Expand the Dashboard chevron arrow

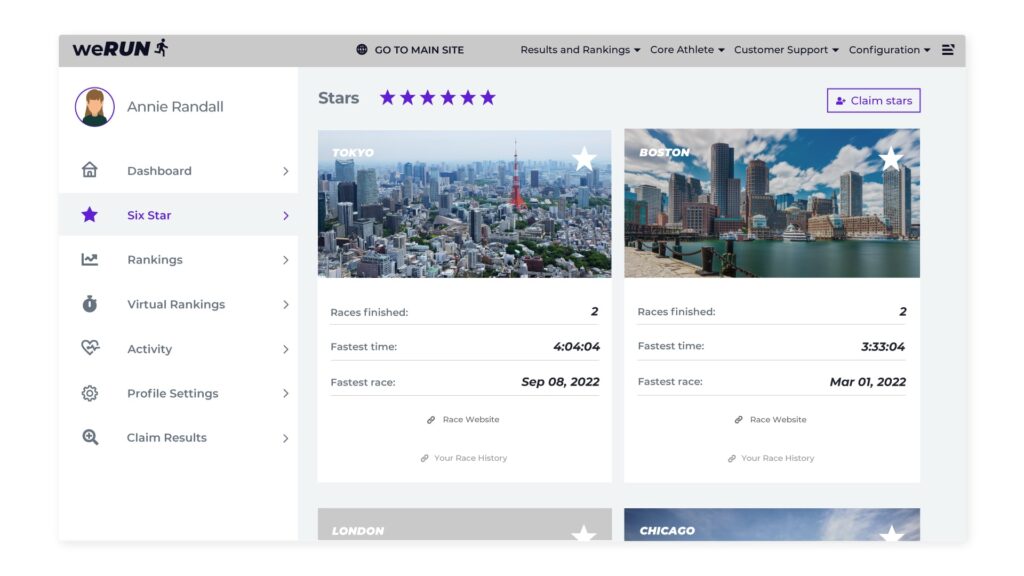[x=285, y=171]
